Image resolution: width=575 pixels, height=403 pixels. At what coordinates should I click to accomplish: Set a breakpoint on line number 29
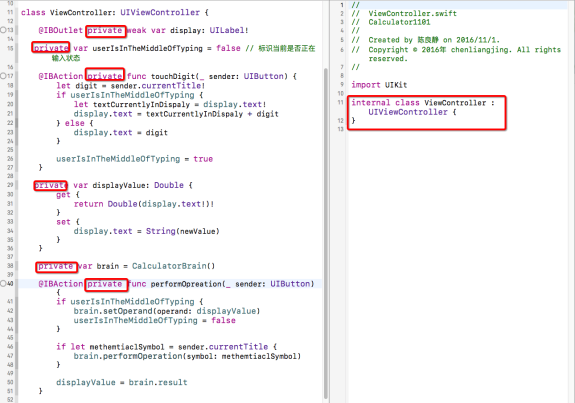[x=10, y=185]
